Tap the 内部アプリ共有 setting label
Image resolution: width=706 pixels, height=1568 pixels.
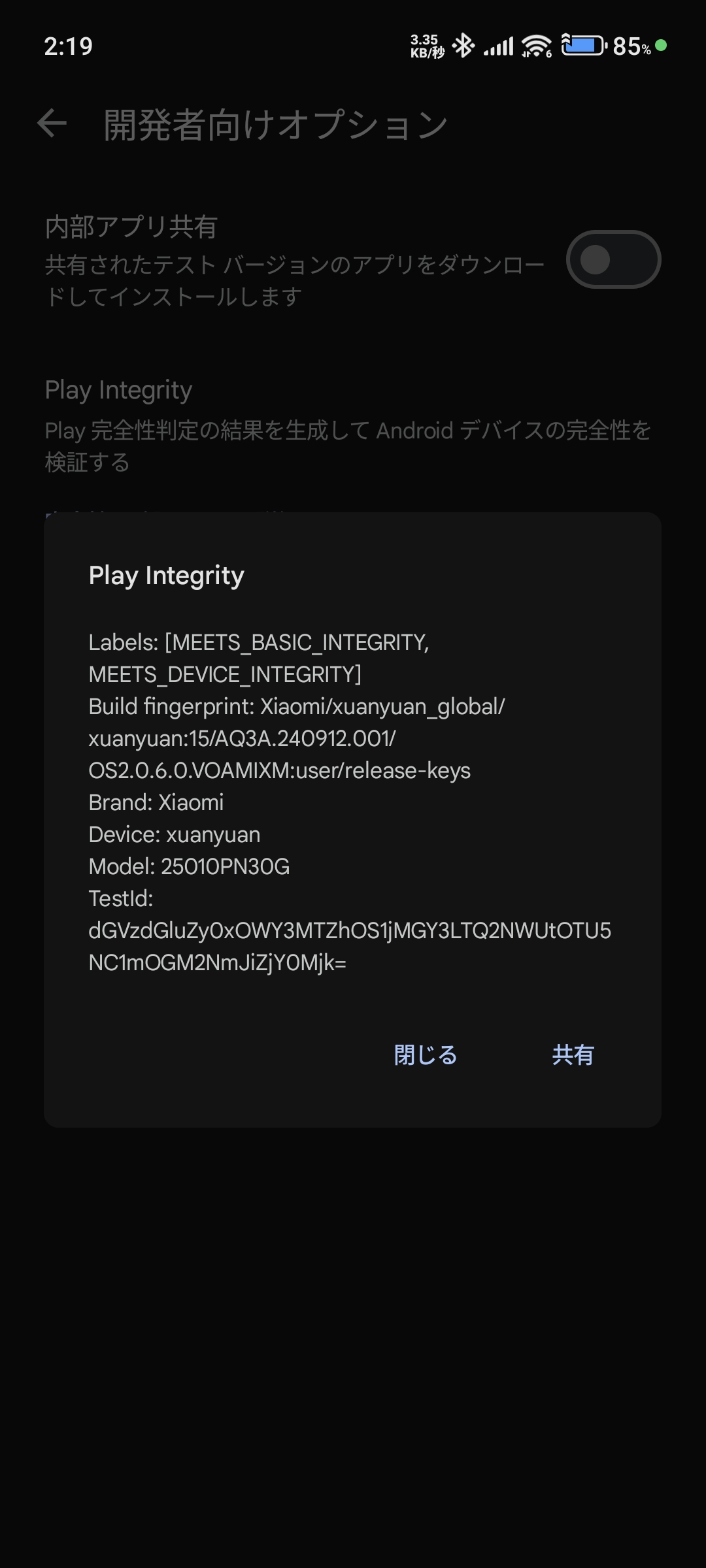(131, 227)
